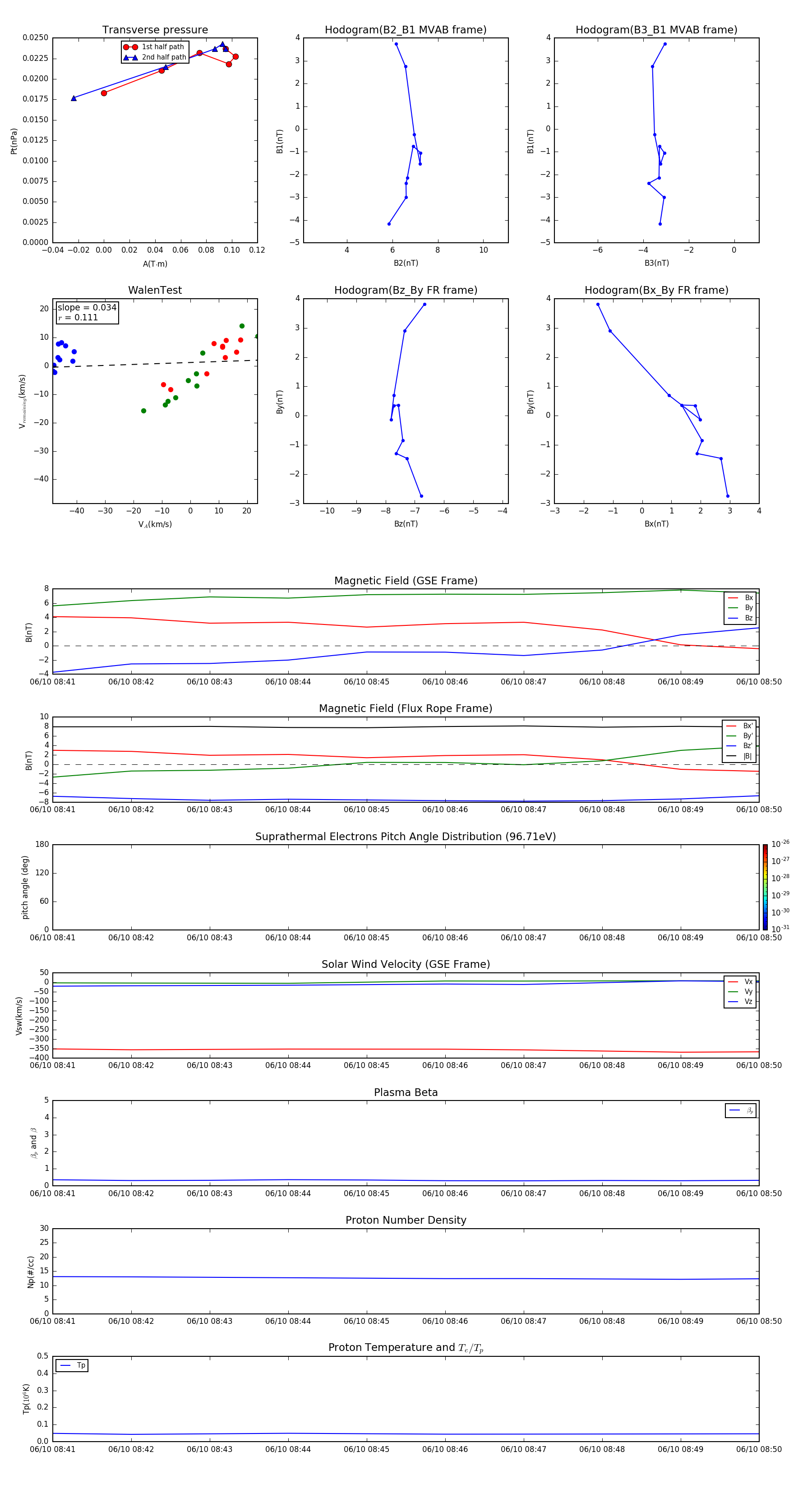
Task: Click the 'Np(#/cc)' y-axis label
Action: 31,1272
